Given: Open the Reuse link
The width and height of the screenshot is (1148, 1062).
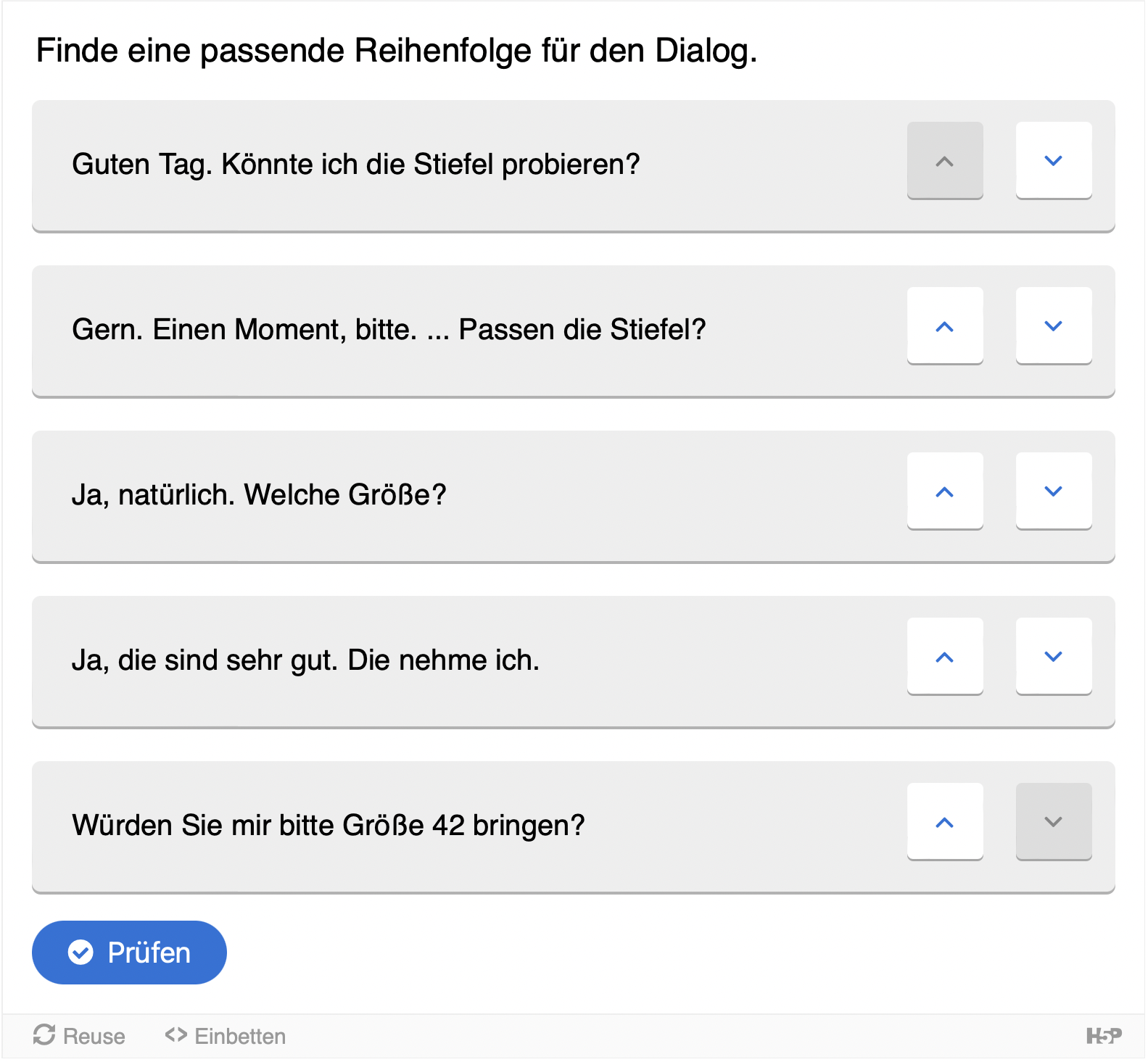Looking at the screenshot, I should pos(79,1036).
